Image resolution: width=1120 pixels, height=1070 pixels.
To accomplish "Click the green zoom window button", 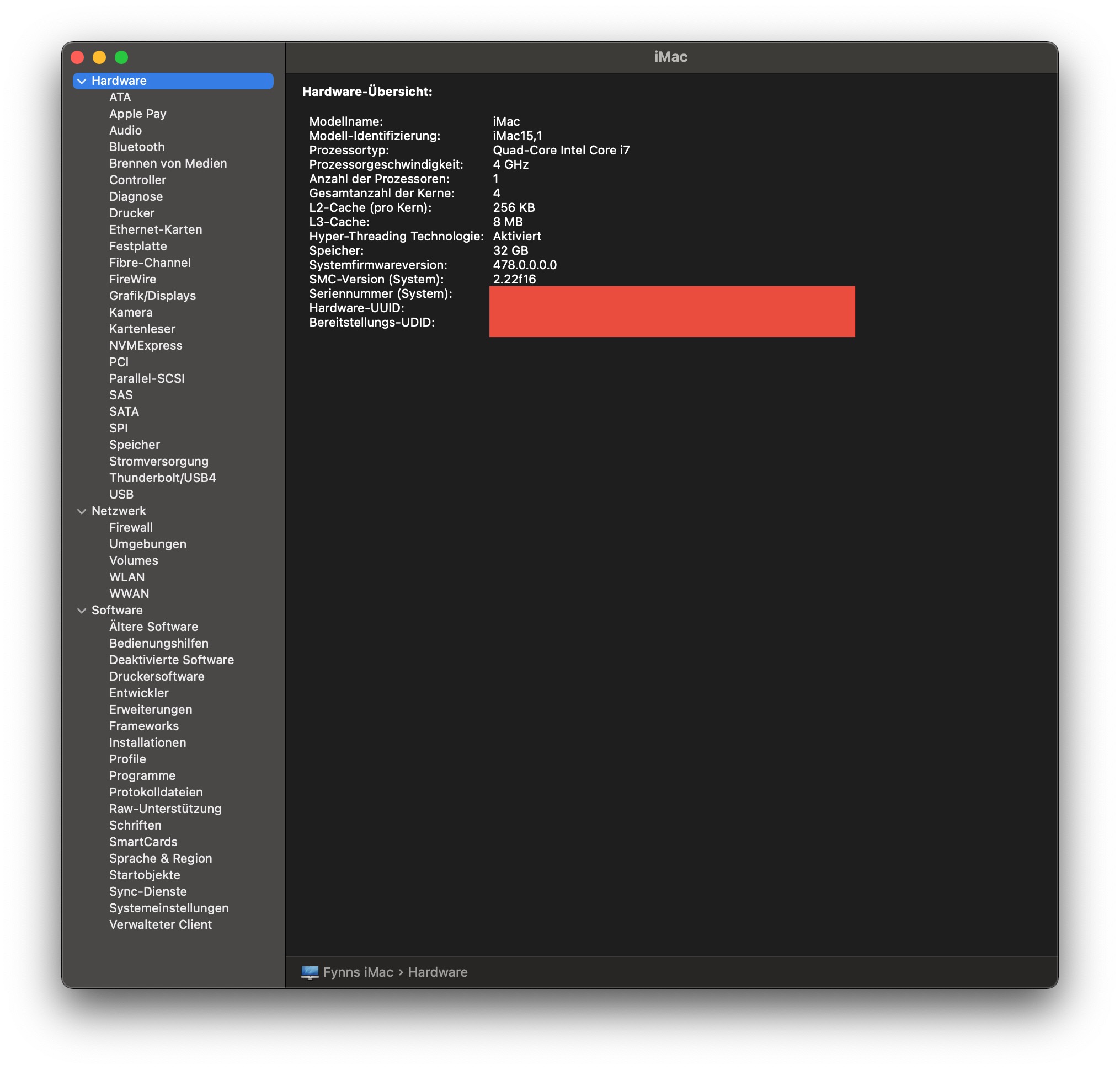I will point(121,57).
